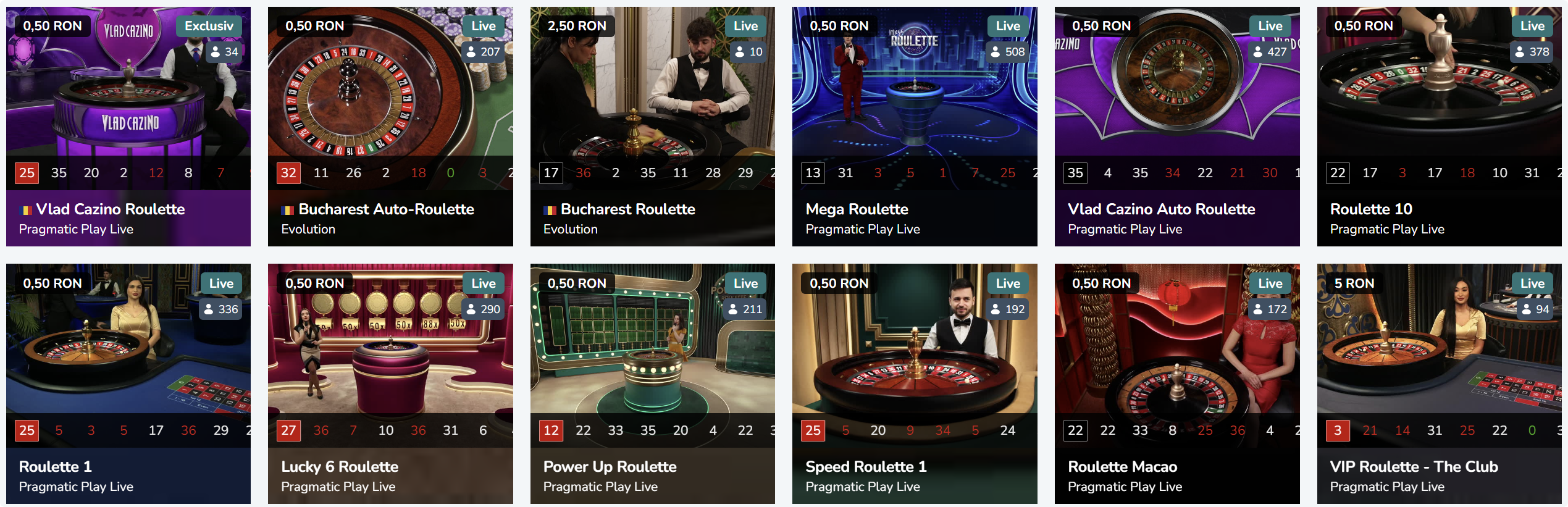Image resolution: width=1568 pixels, height=507 pixels.
Task: Click the Romanian flag icon beside Bucharest Auto-Roulette
Action: click(x=287, y=210)
